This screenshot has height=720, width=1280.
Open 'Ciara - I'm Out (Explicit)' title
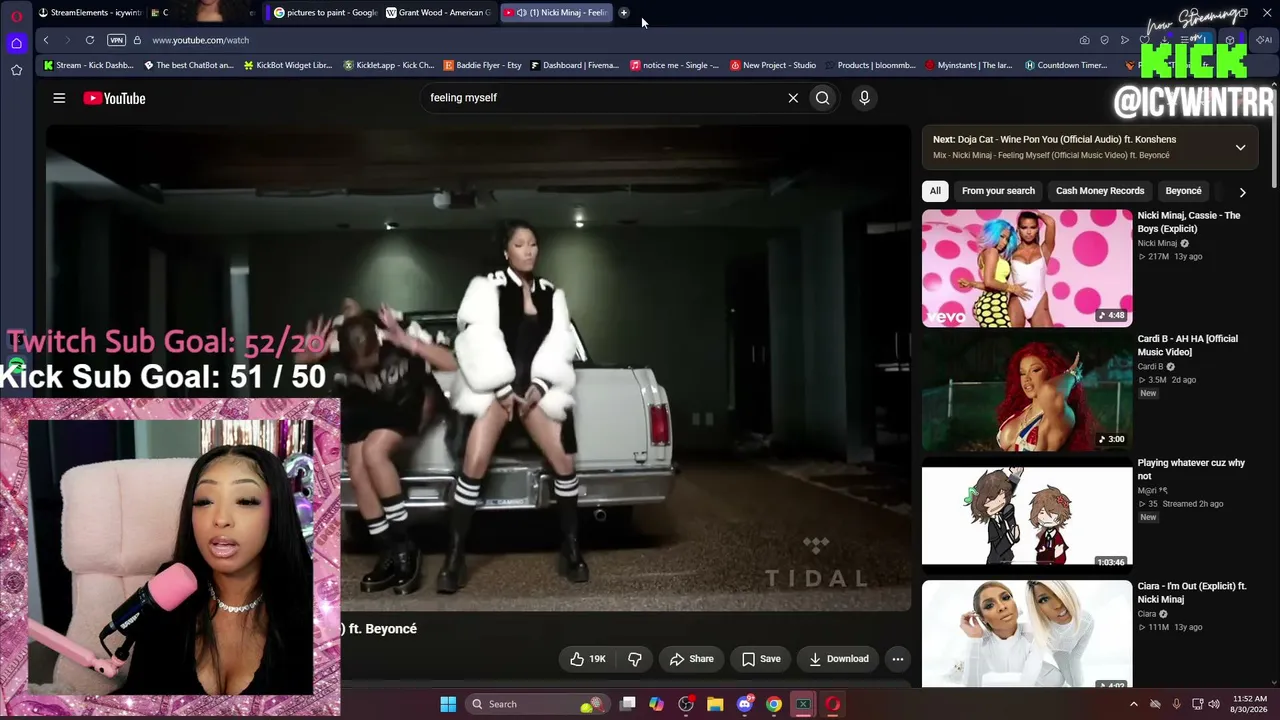[x=1191, y=593]
